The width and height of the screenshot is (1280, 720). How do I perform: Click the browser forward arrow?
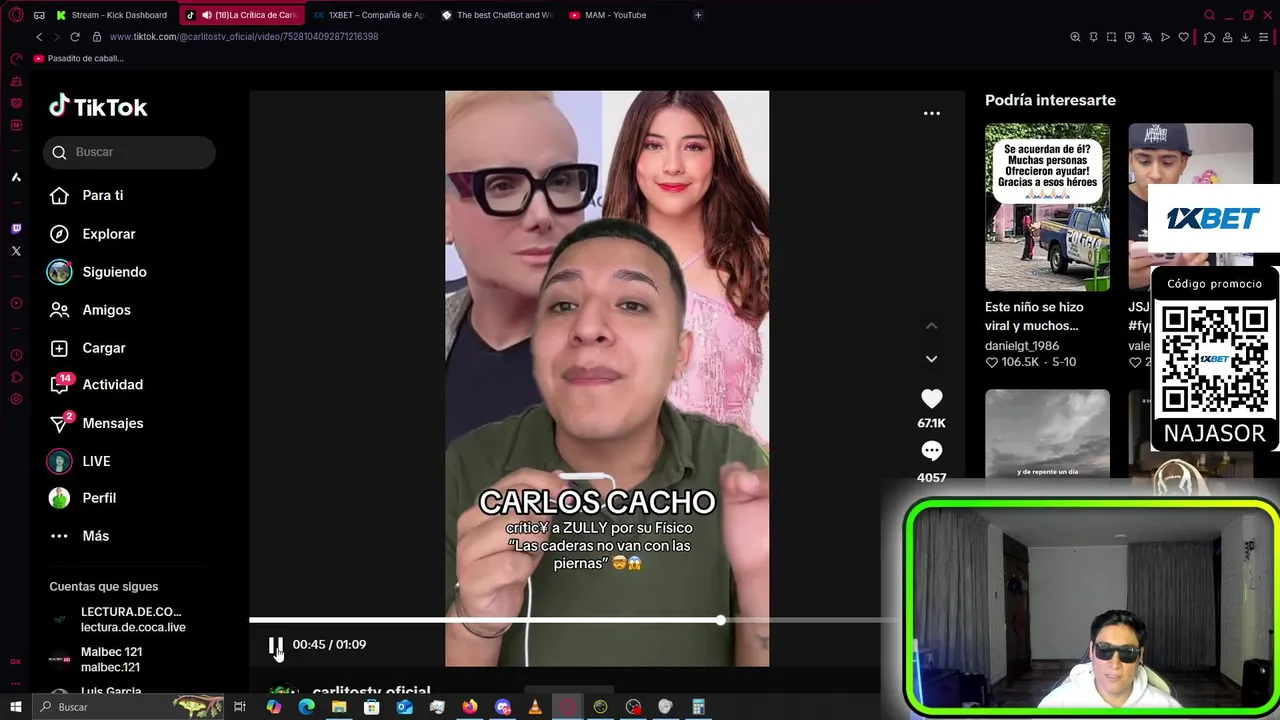coord(56,37)
